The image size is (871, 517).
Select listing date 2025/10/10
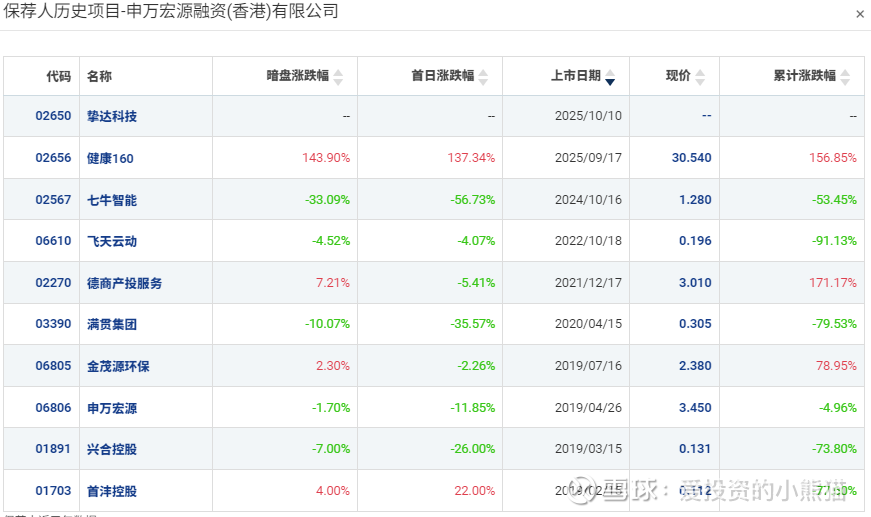pos(588,116)
